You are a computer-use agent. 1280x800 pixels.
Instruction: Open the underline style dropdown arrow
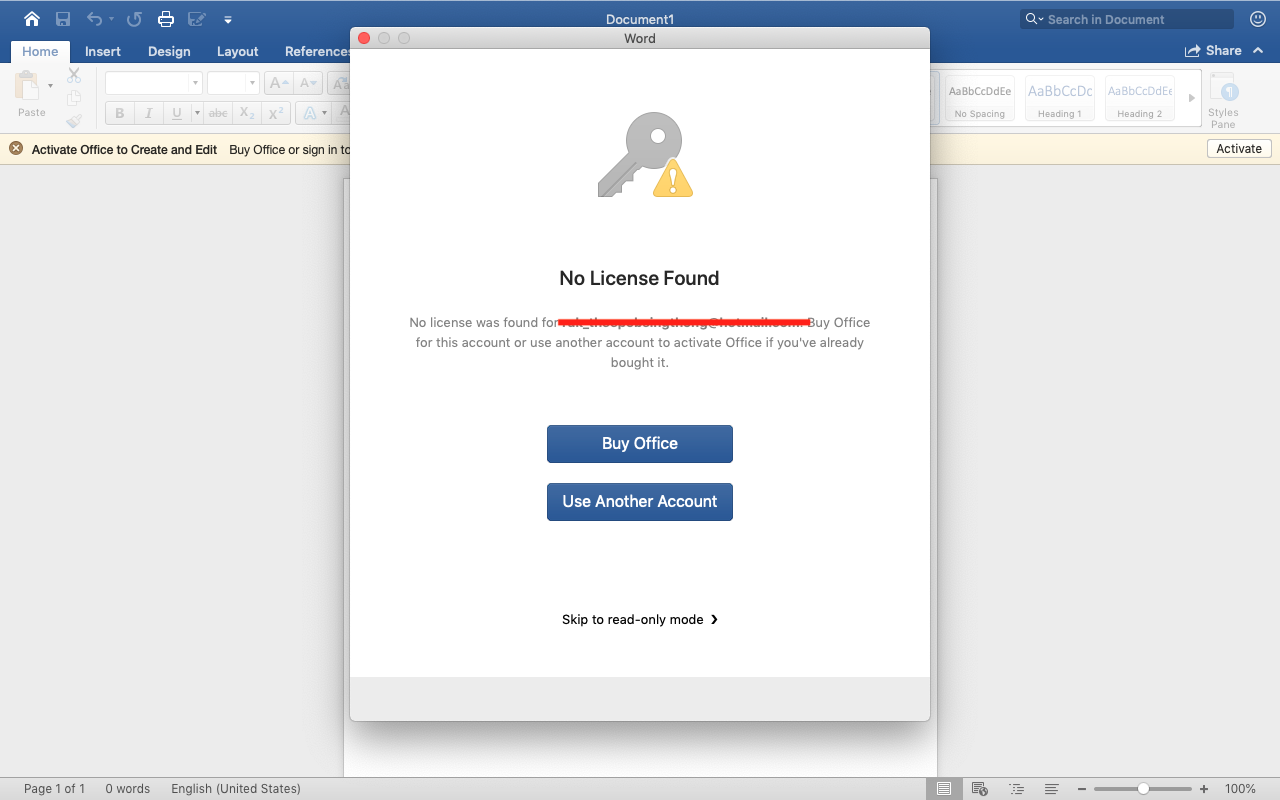pos(197,113)
